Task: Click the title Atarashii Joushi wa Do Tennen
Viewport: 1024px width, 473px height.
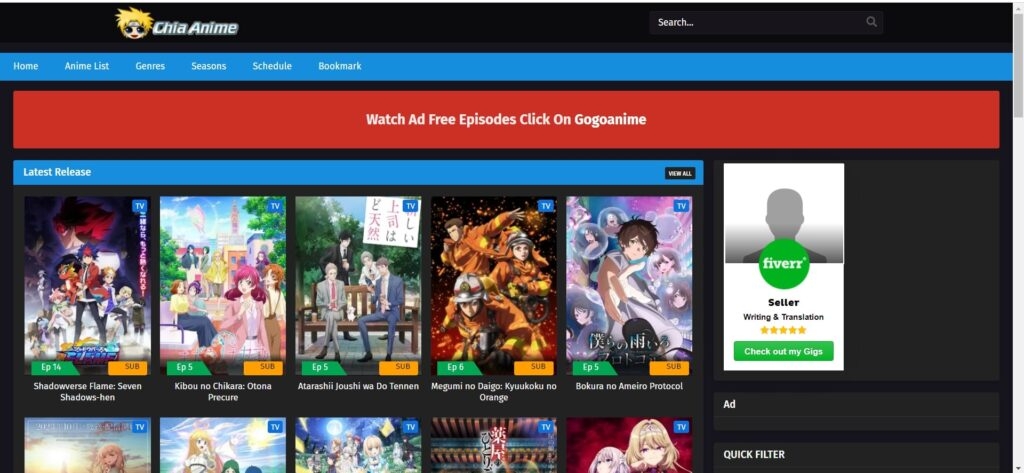Action: tap(358, 386)
